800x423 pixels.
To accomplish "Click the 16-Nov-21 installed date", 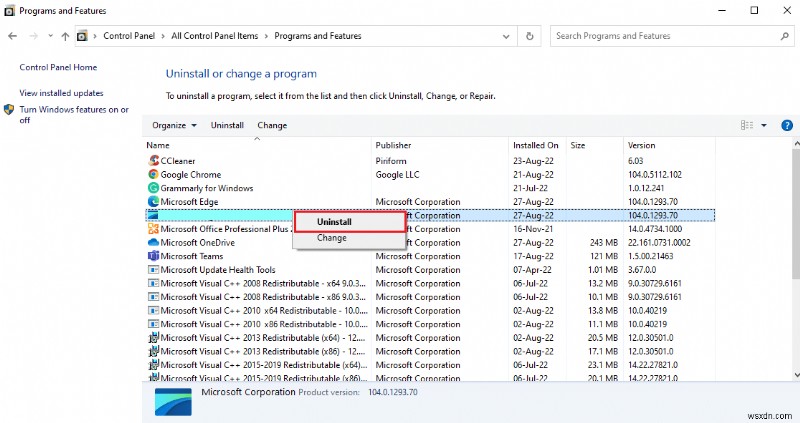I will click(x=533, y=229).
